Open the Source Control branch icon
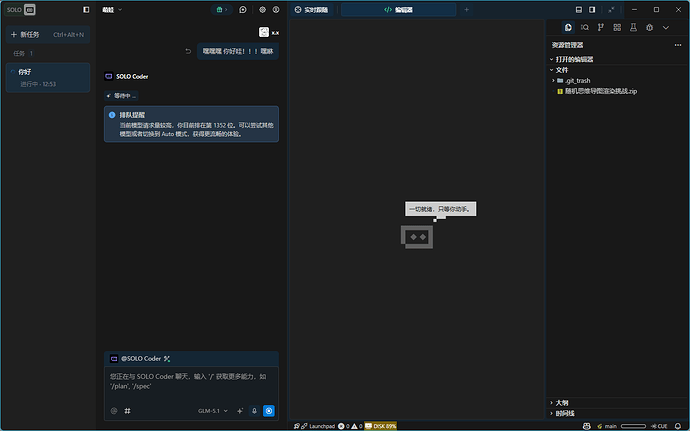690x431 pixels. [x=601, y=27]
